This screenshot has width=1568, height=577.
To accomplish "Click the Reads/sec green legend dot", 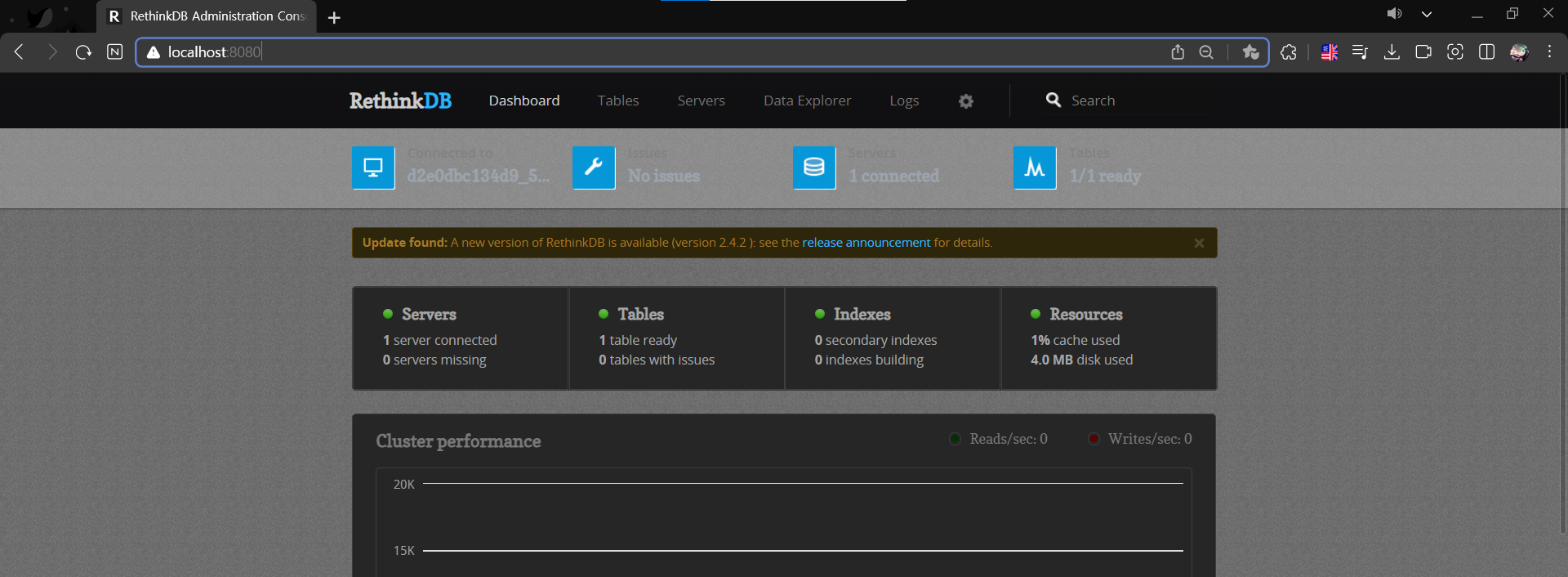I will (955, 439).
